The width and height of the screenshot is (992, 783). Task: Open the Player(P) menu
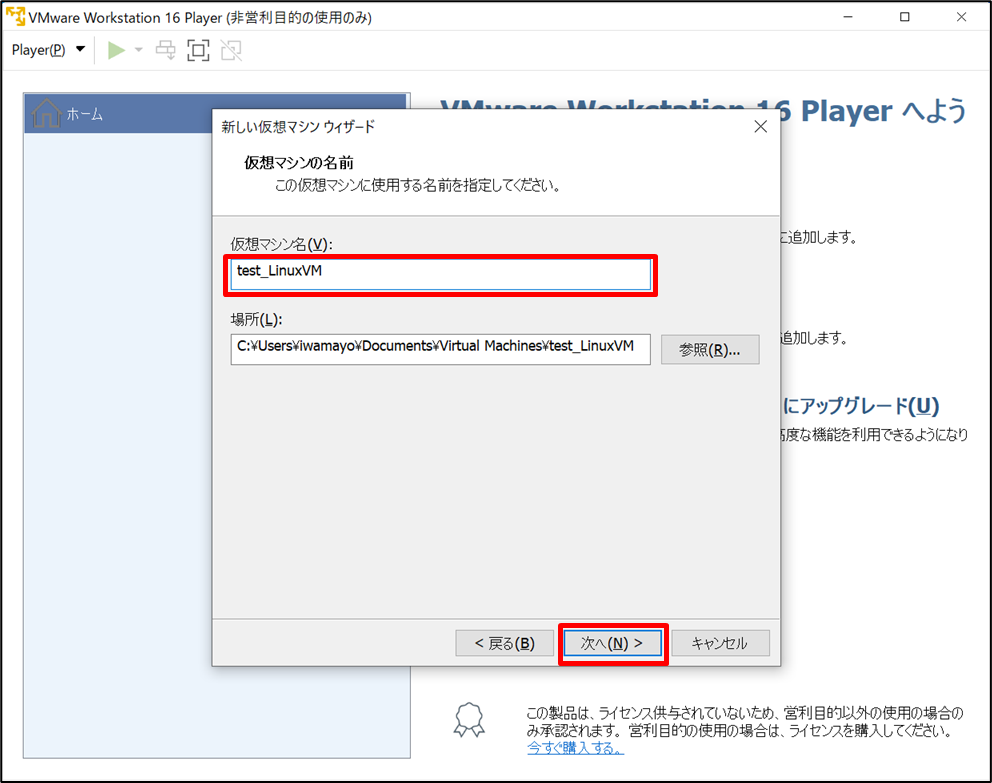[48, 50]
